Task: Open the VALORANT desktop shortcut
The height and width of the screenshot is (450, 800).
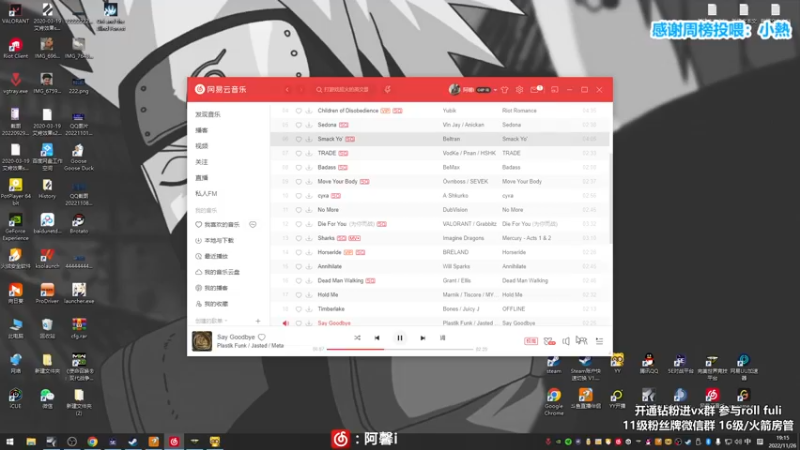Action: tap(15, 14)
